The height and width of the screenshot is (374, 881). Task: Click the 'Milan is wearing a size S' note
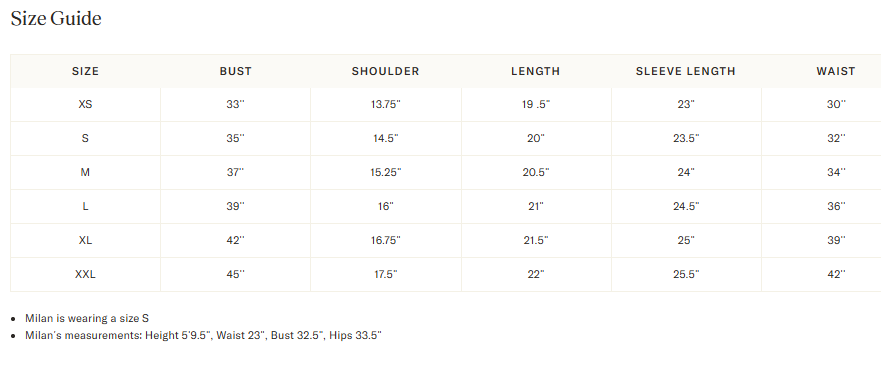point(87,318)
